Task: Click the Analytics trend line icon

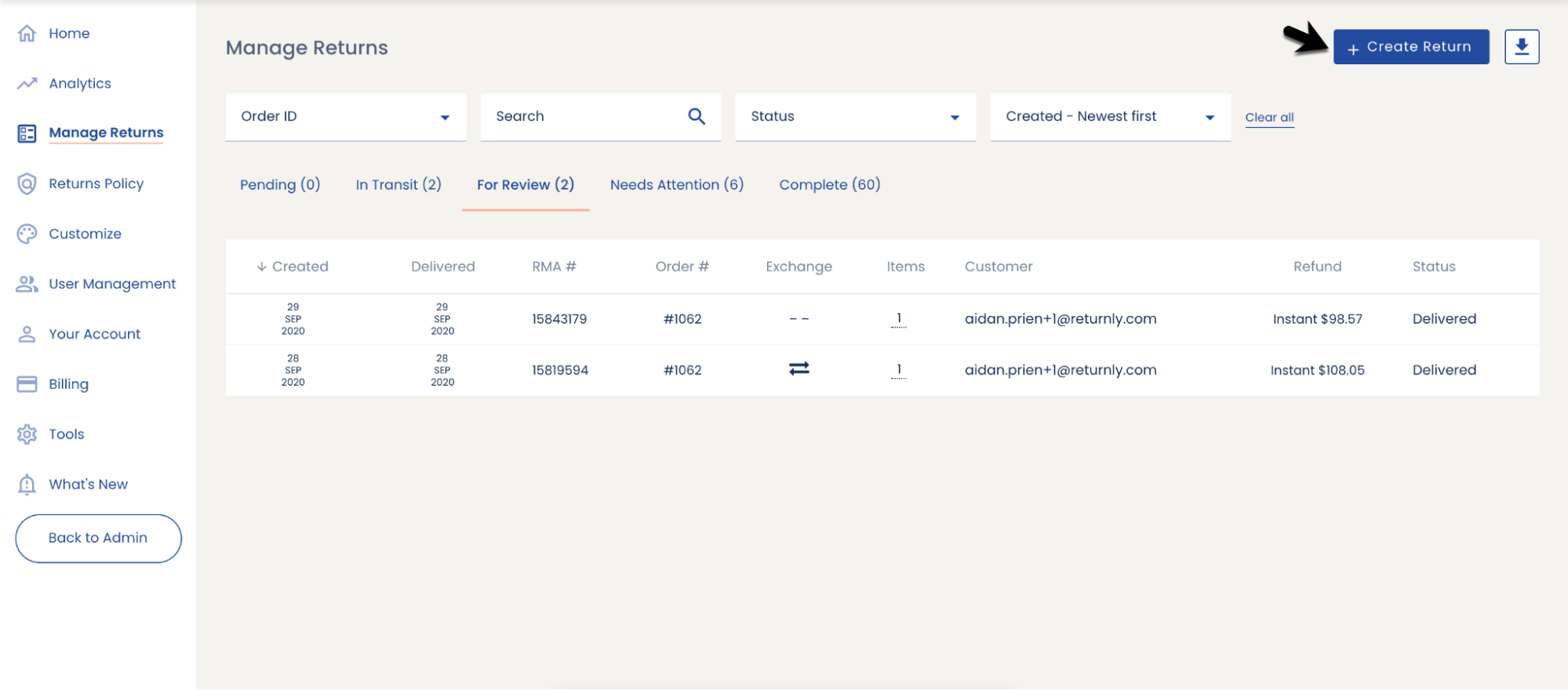Action: [x=27, y=83]
